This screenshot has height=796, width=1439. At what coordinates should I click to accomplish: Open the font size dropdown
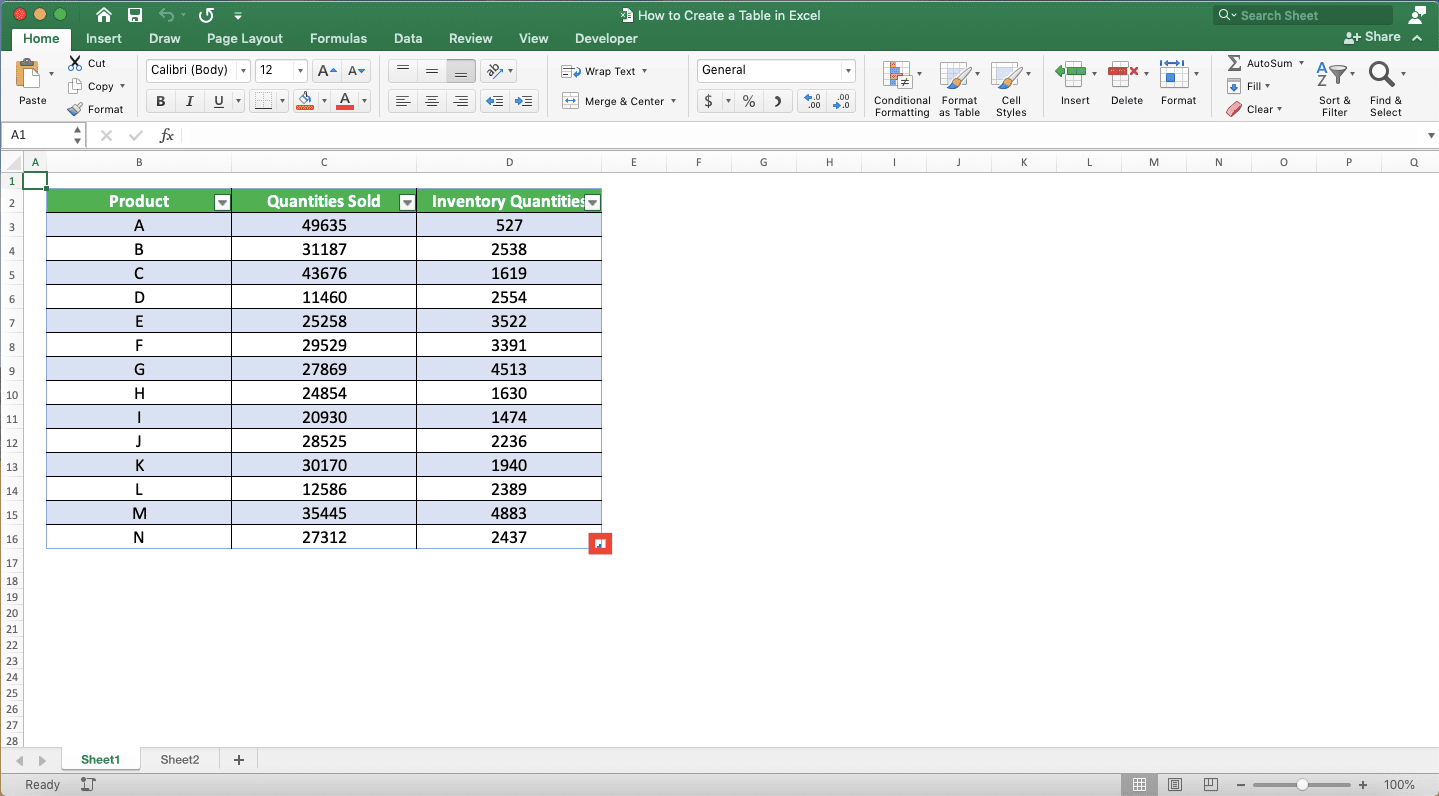click(x=300, y=70)
